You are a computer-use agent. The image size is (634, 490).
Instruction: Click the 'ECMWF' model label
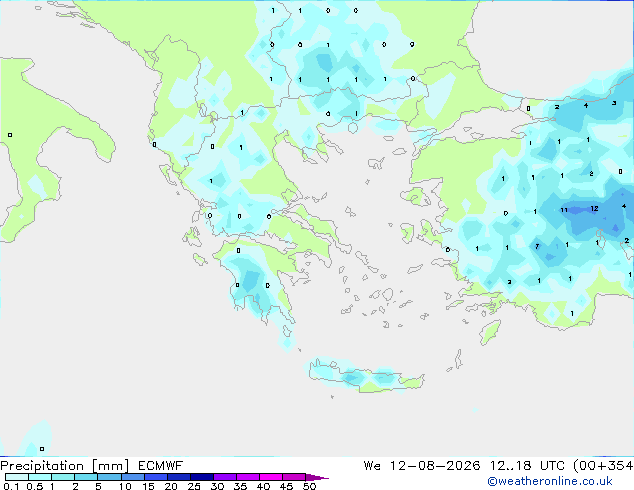[161, 466]
